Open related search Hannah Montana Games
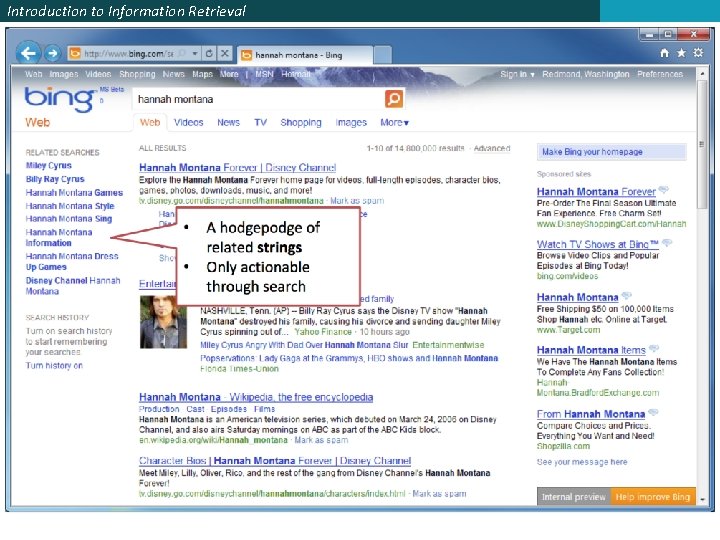 pyautogui.click(x=74, y=193)
